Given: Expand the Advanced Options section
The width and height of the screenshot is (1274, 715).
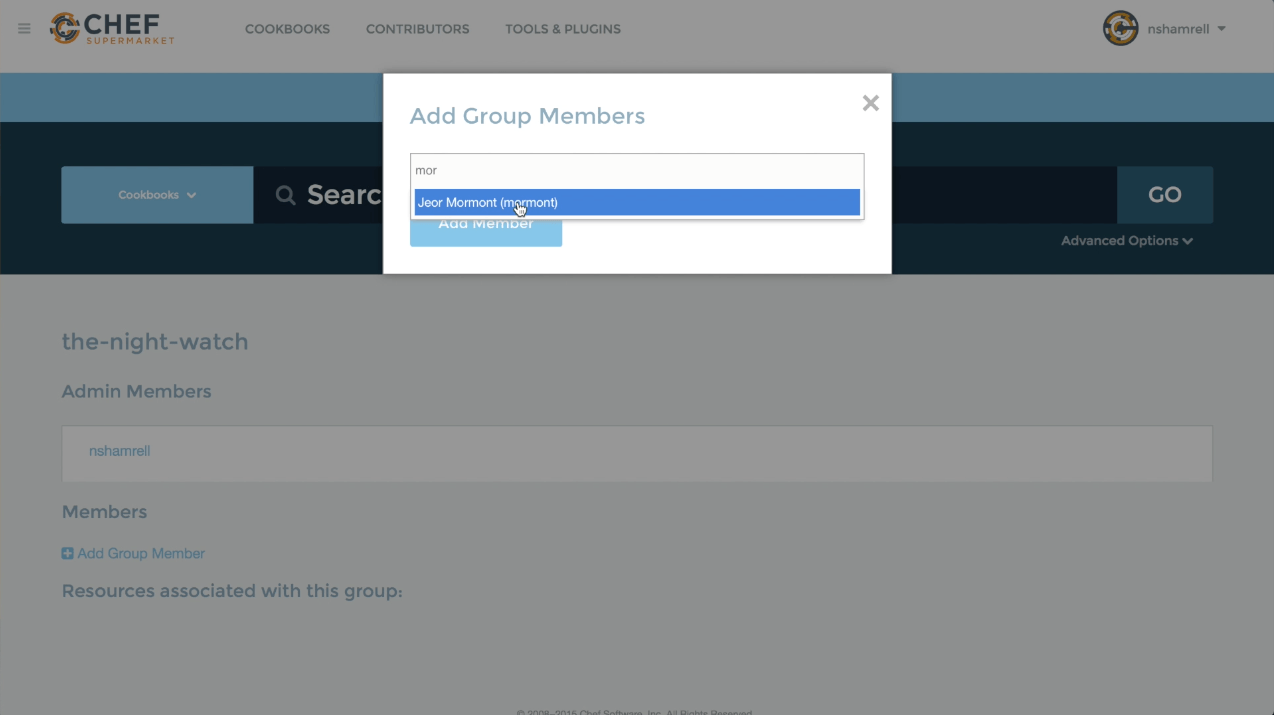Looking at the screenshot, I should 1120,240.
